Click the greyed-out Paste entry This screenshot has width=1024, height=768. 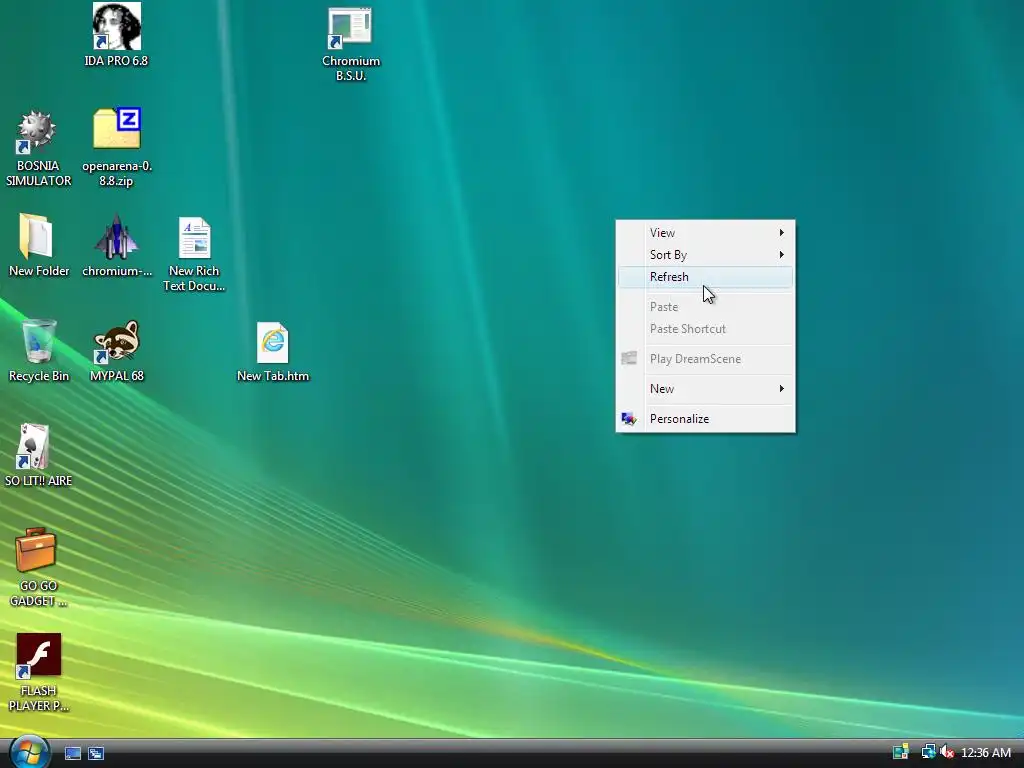coord(705,307)
